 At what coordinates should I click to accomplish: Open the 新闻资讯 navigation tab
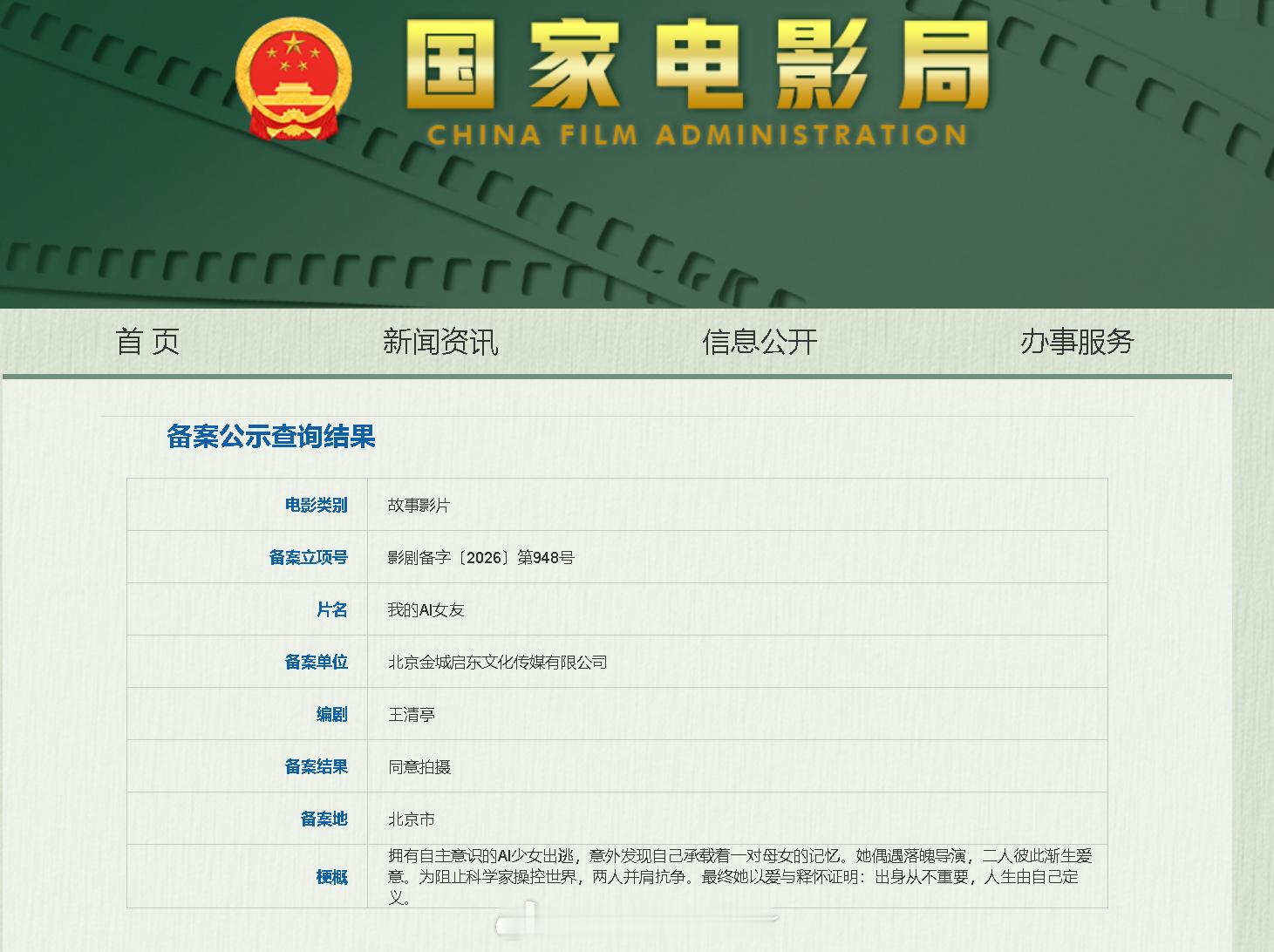coord(440,341)
